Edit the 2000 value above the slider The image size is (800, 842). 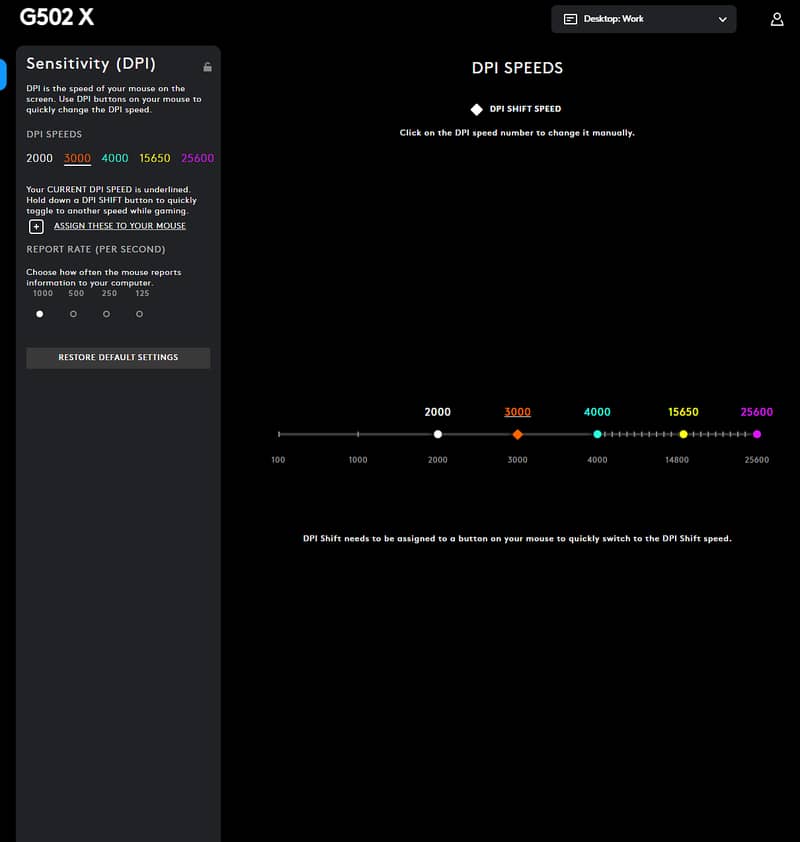tap(438, 412)
